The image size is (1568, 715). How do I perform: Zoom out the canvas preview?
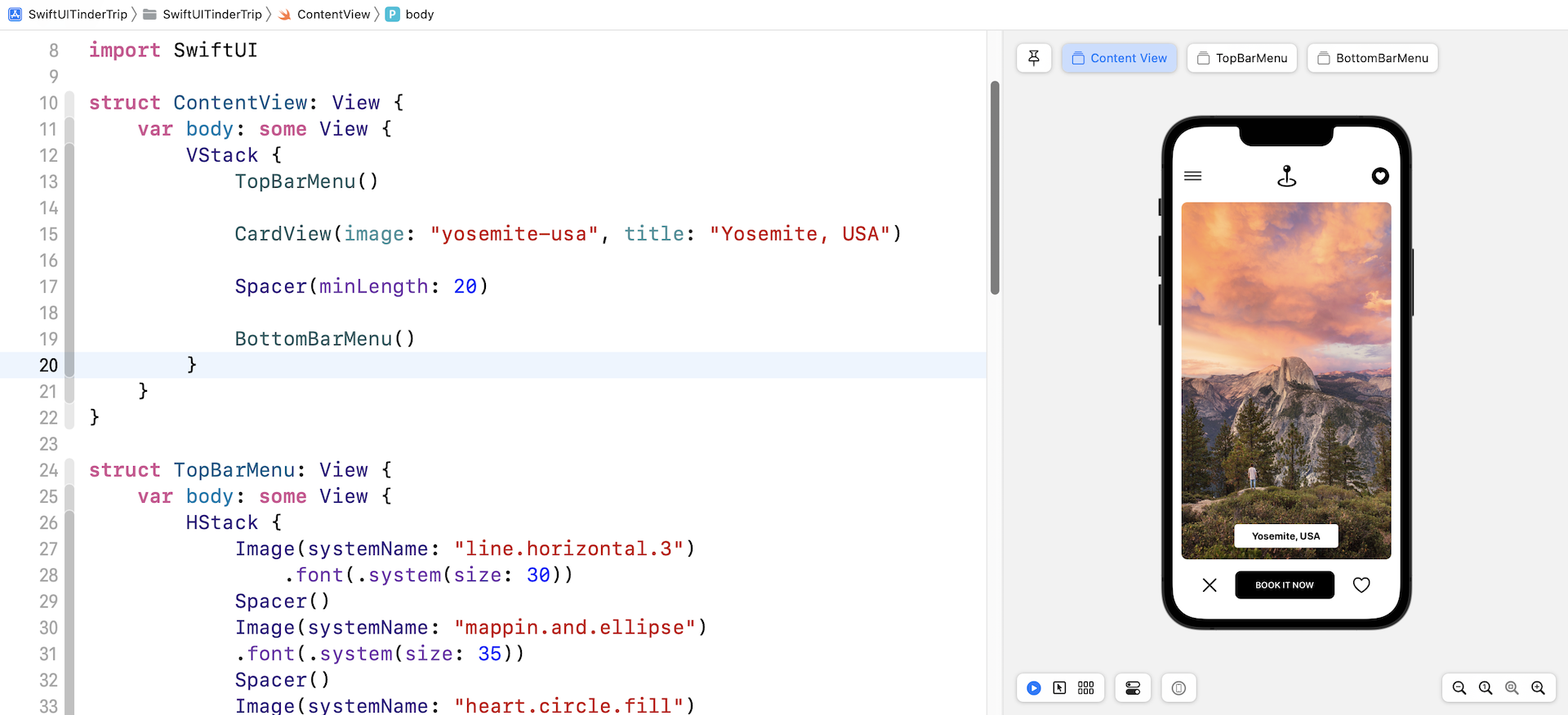click(1459, 688)
